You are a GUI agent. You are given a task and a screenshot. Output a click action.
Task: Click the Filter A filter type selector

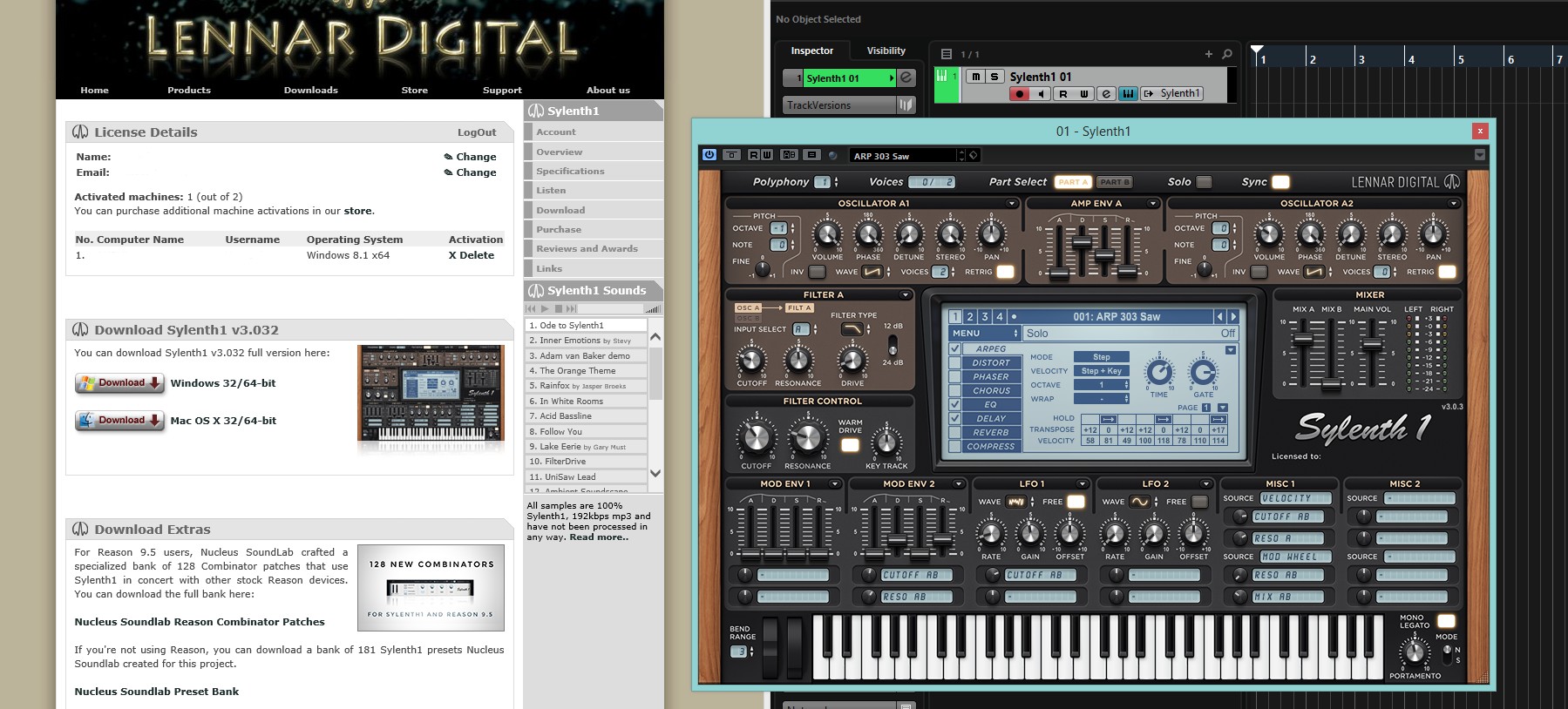point(851,329)
